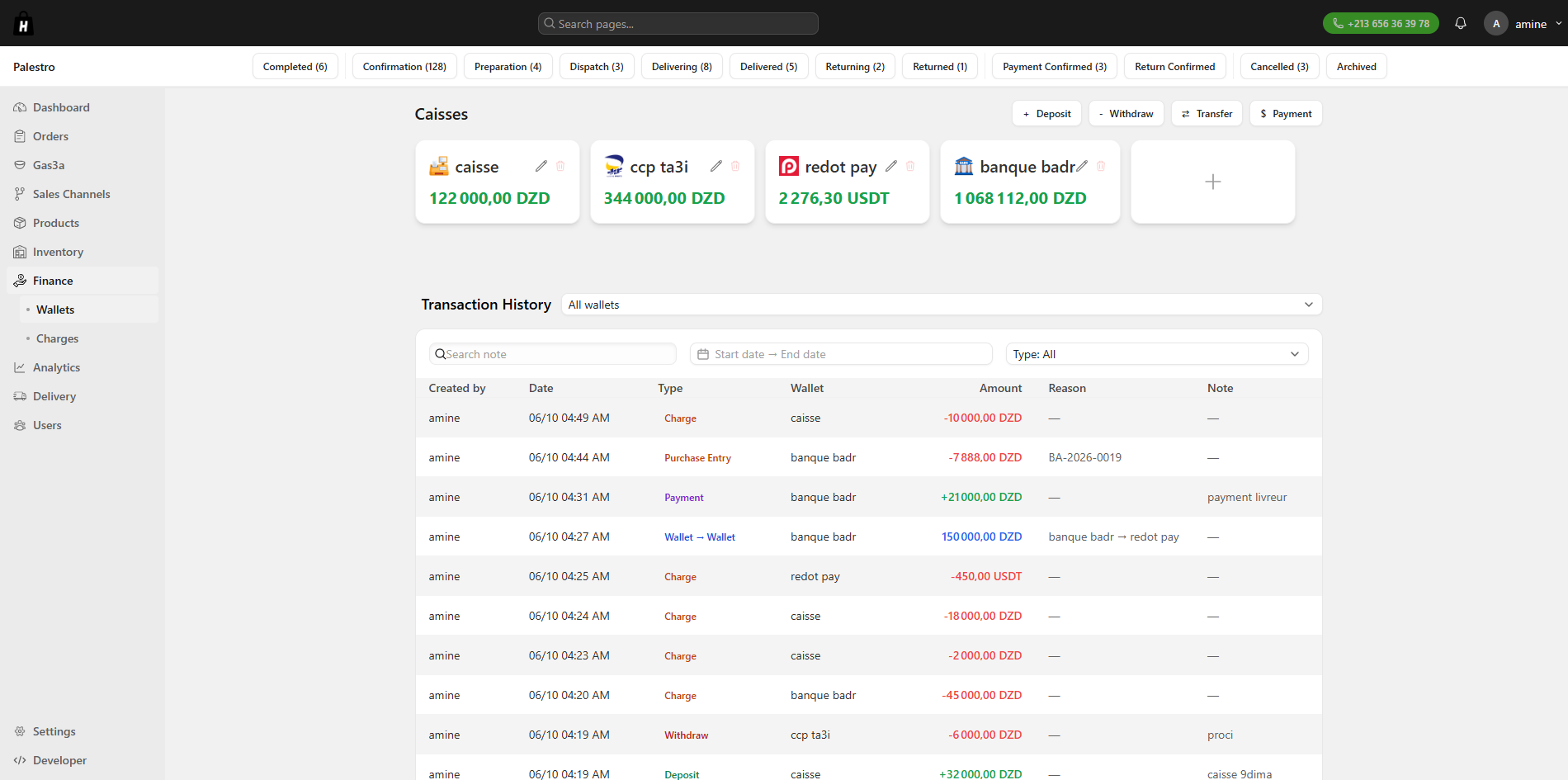Click the Payment button
This screenshot has height=780, width=1568.
coord(1286,114)
